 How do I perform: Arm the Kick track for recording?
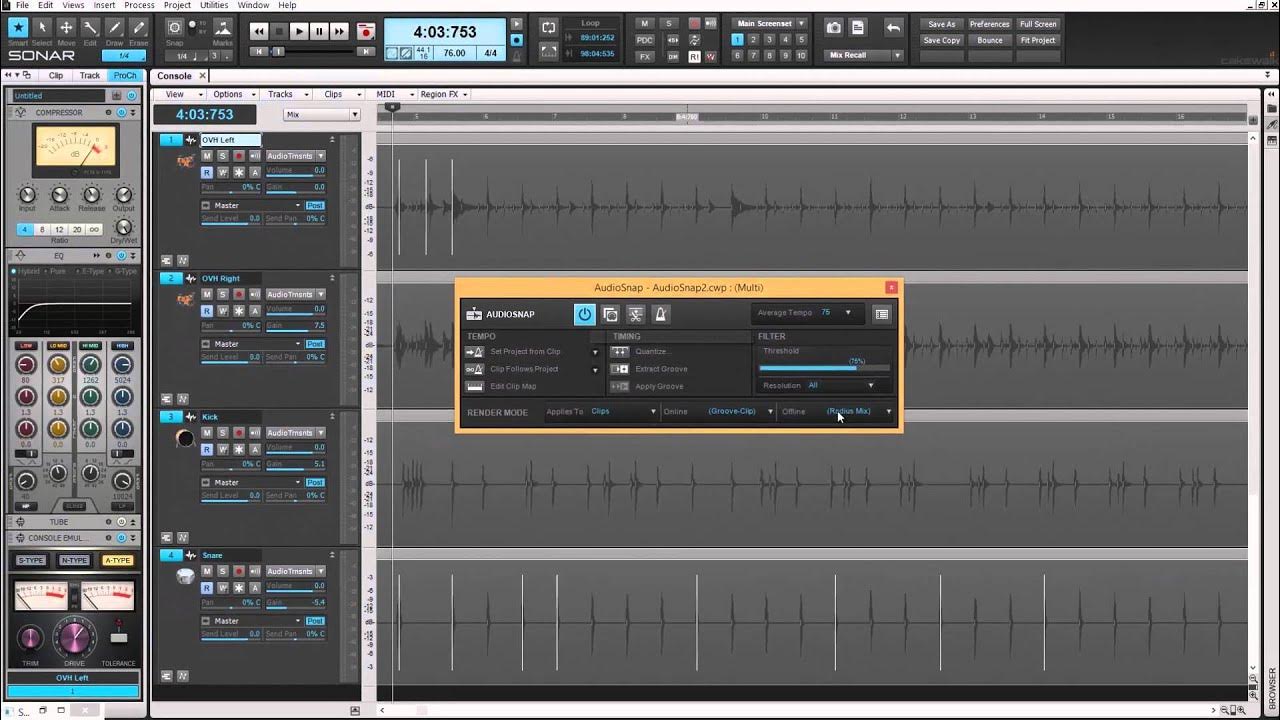tap(239, 433)
